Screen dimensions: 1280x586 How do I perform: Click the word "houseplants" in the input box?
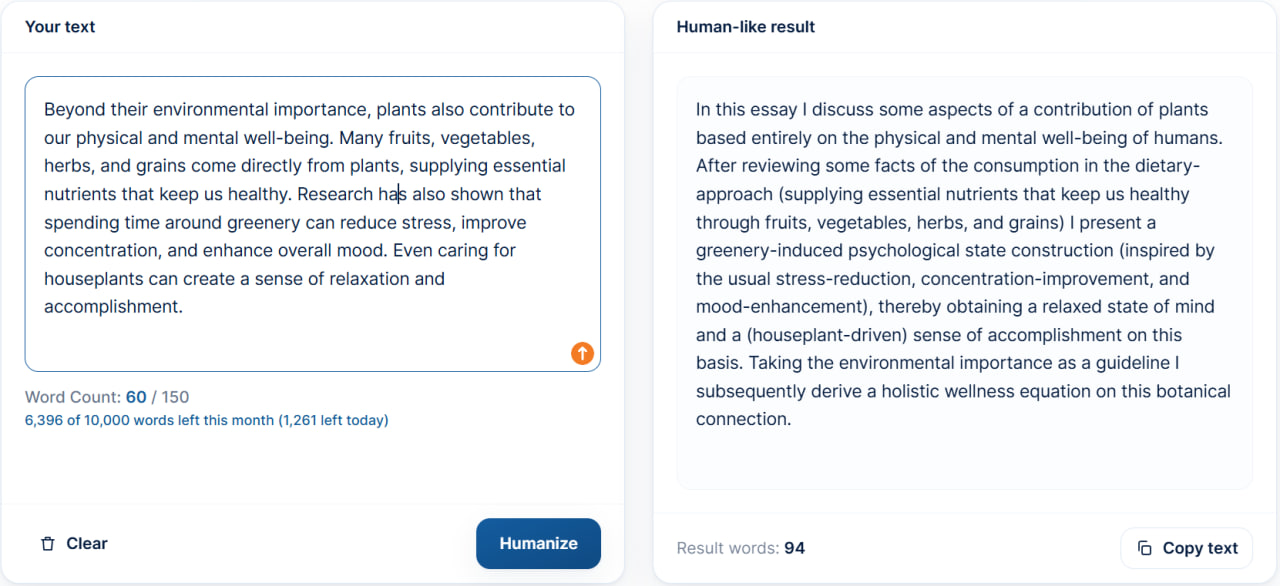coord(95,278)
